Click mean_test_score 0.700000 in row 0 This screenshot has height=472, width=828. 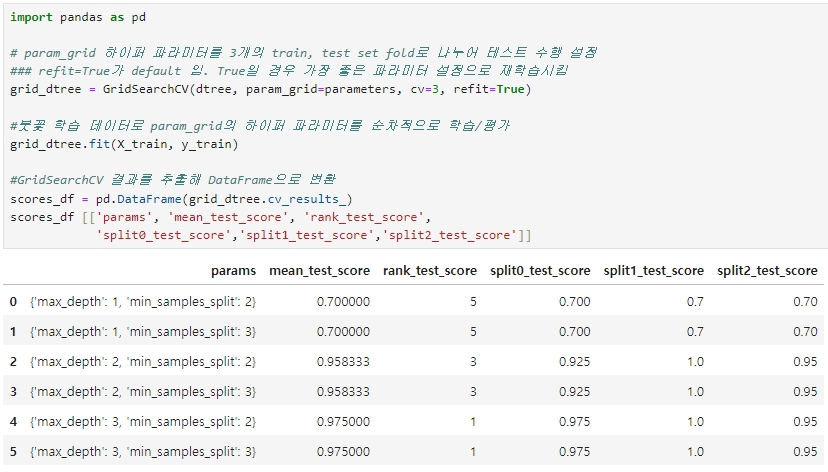click(343, 301)
